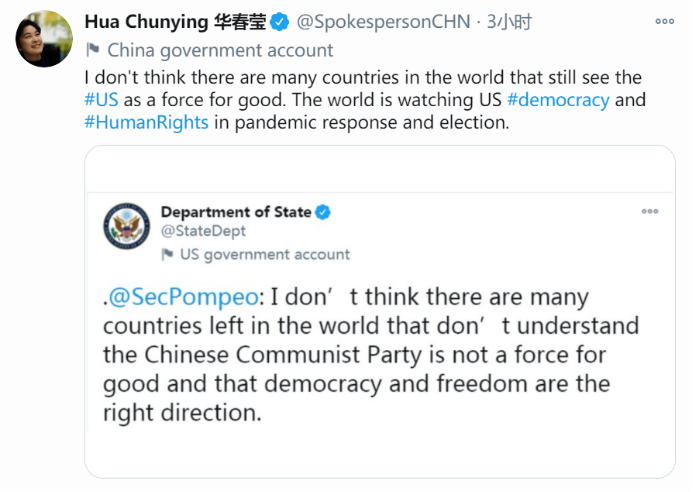Open Hua Chunying's profile via display name

pos(176,22)
